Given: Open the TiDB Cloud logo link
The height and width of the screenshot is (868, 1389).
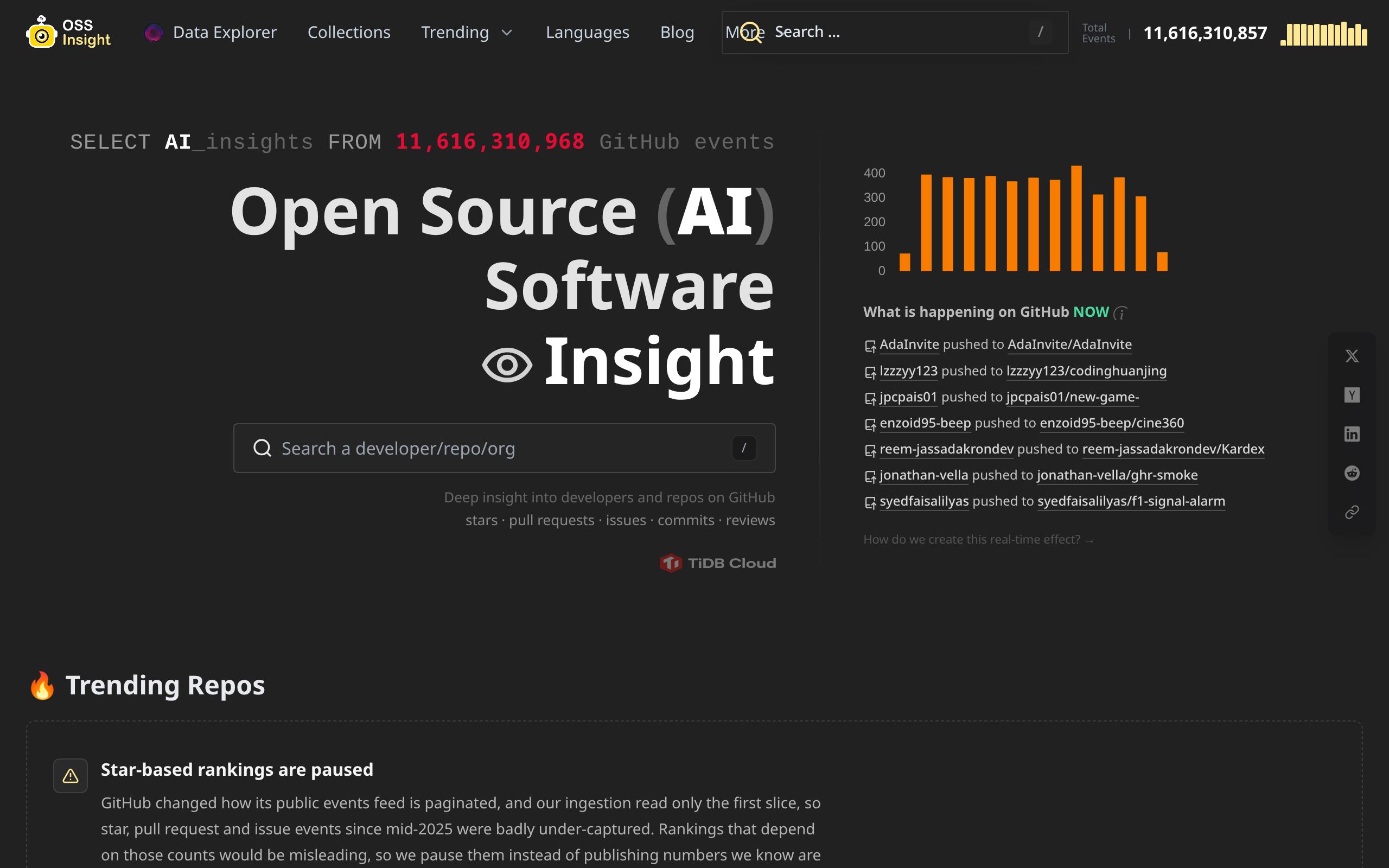Looking at the screenshot, I should coord(717,563).
